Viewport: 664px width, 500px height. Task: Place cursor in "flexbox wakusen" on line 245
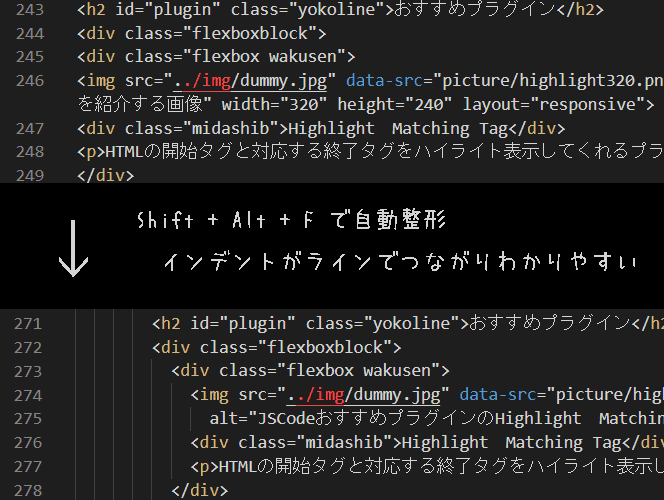click(264, 57)
